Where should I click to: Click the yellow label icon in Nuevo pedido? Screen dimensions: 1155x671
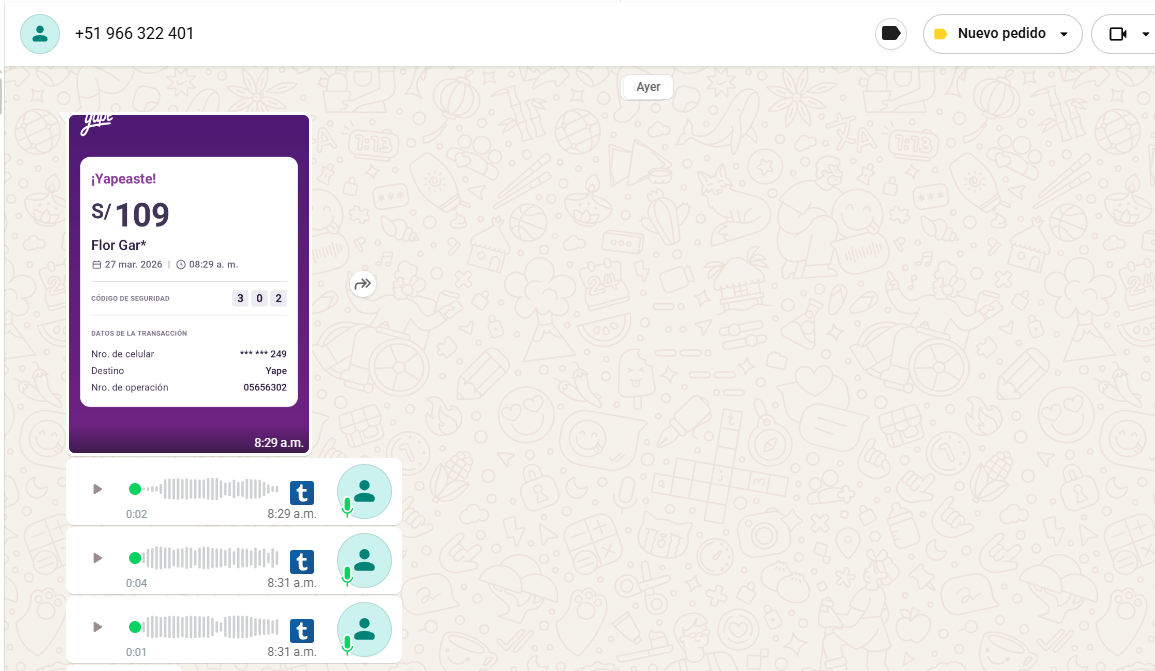[940, 34]
